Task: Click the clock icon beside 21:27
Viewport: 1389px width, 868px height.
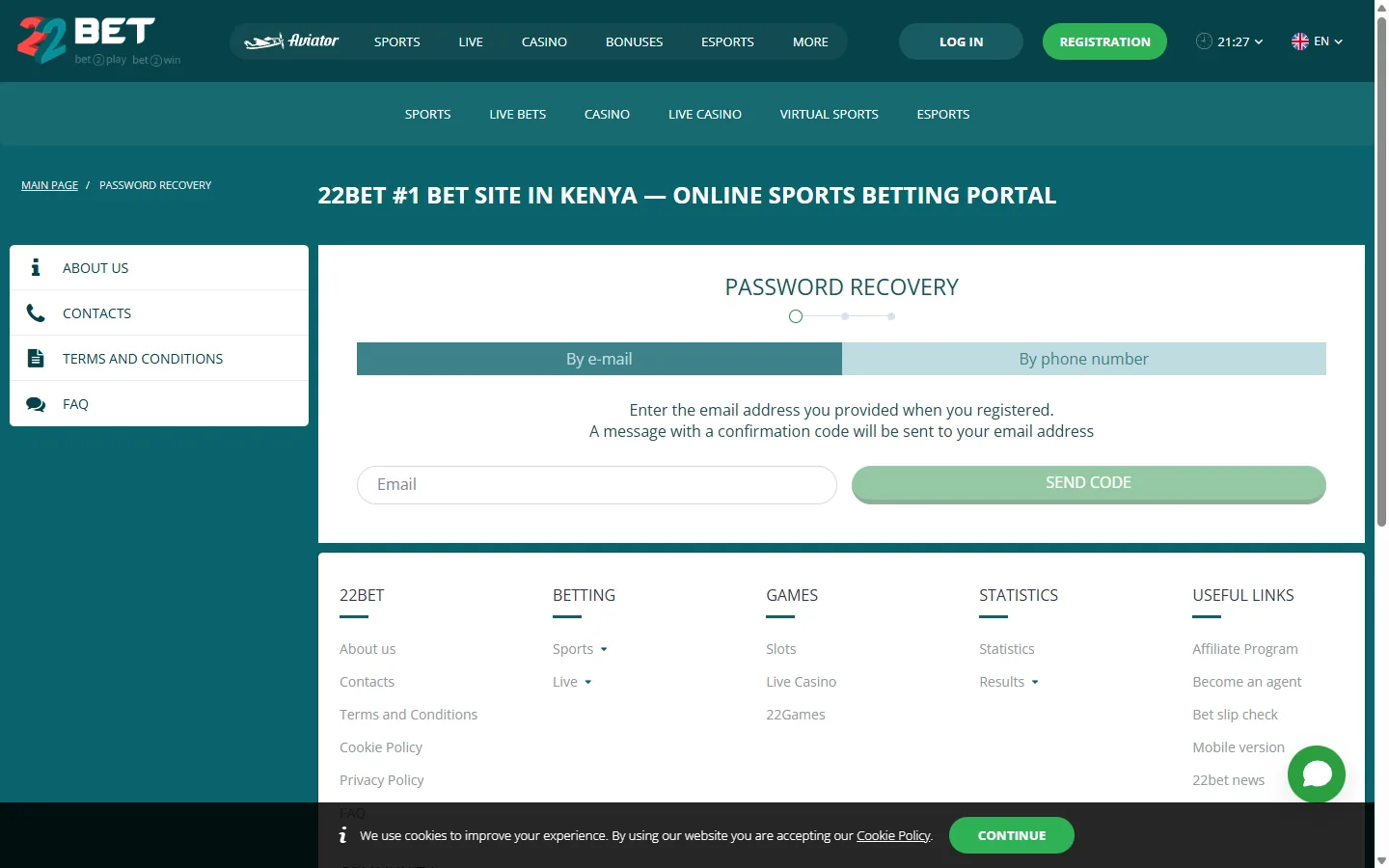Action: (x=1204, y=41)
